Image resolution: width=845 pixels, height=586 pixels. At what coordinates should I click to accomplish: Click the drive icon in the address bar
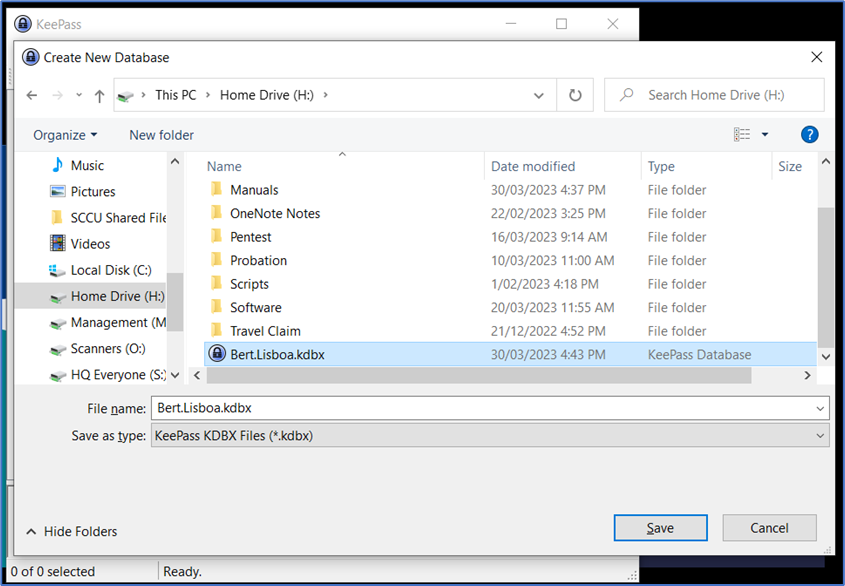126,96
